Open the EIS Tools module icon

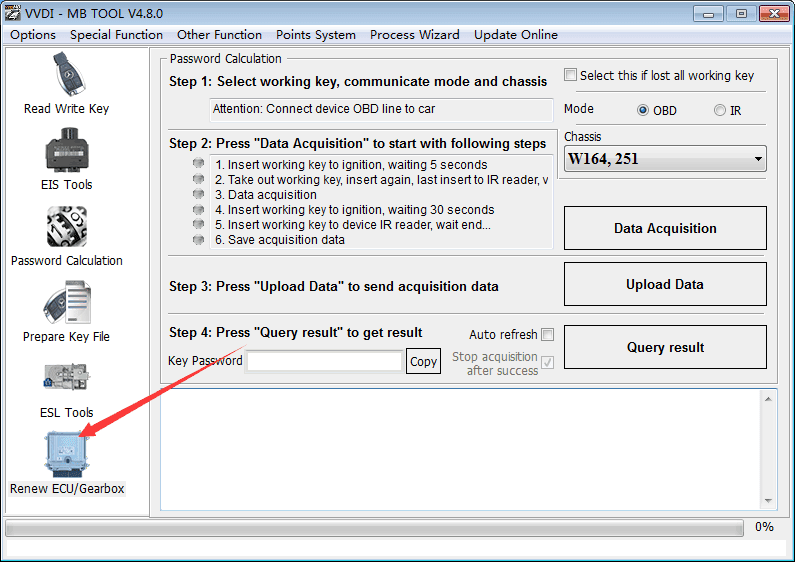coord(67,150)
